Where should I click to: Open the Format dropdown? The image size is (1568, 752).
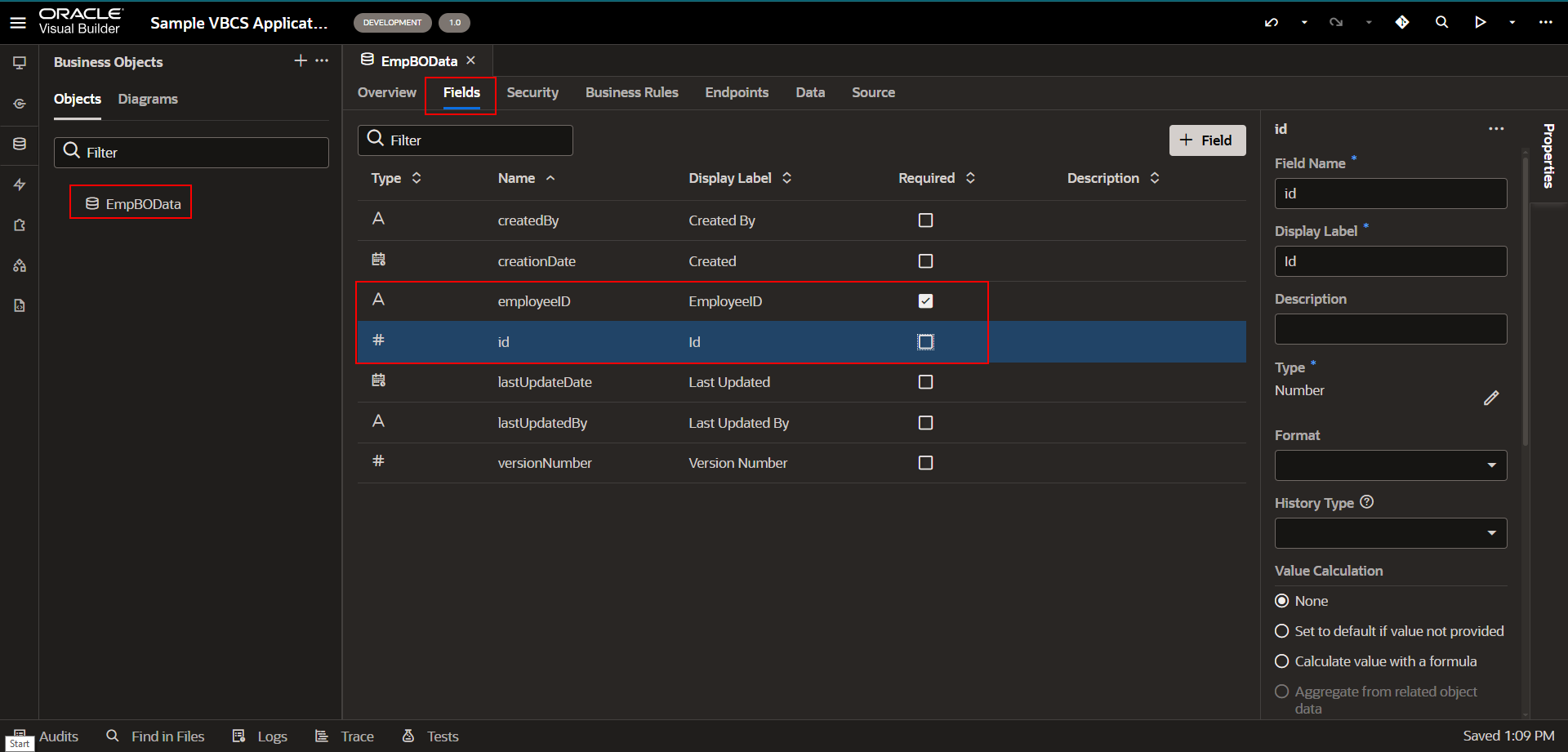[x=1391, y=465]
